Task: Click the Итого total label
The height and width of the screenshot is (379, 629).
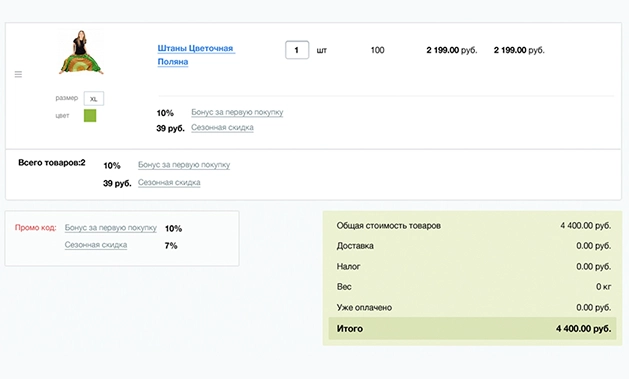Action: click(350, 329)
